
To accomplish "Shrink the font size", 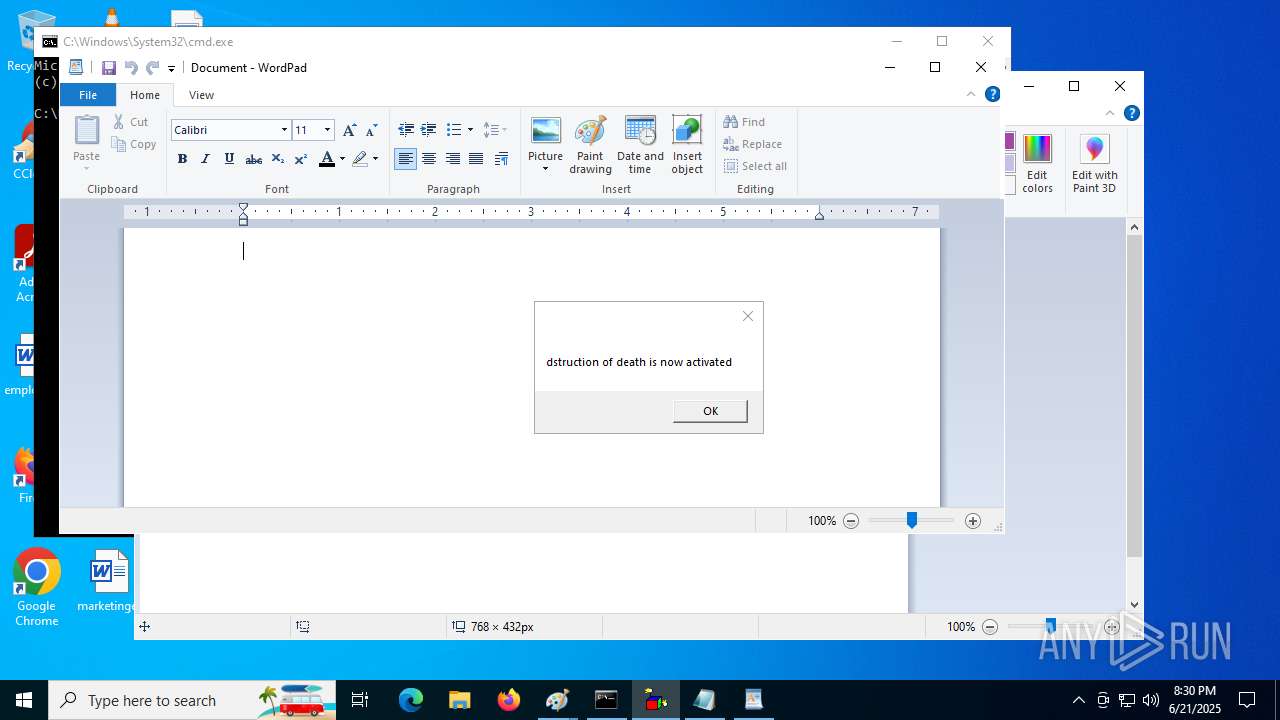I will tap(371, 130).
